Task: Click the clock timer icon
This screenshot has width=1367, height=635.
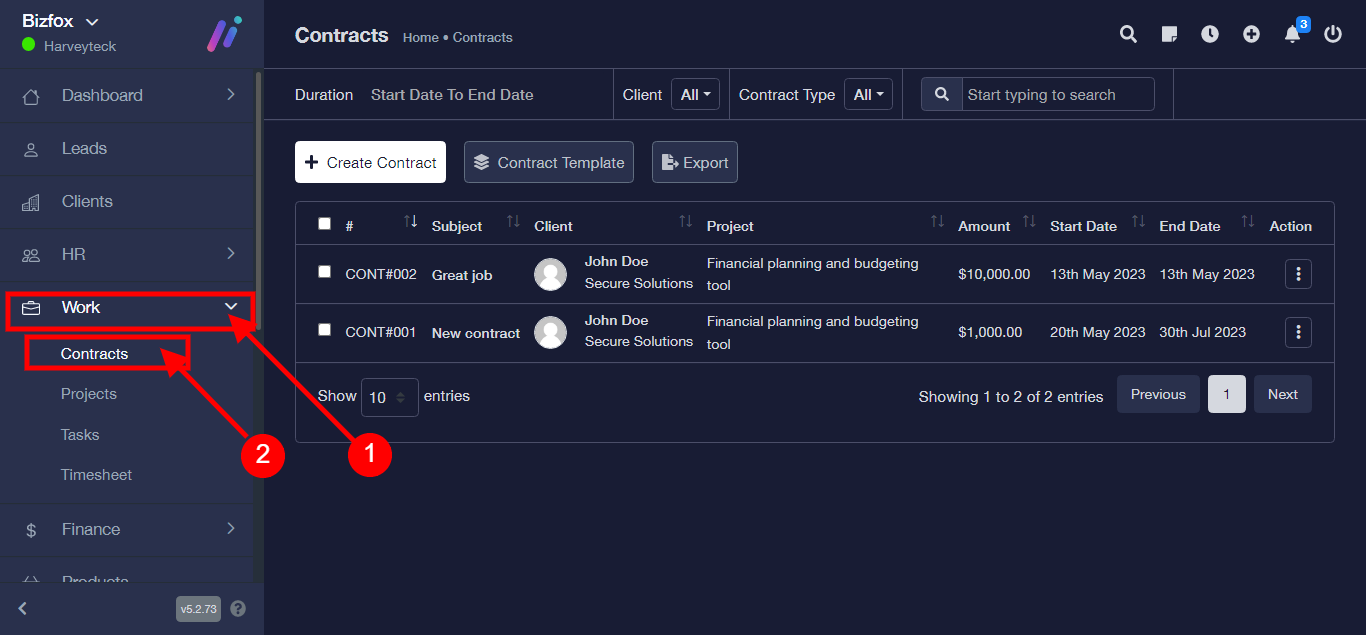Action: (1210, 35)
